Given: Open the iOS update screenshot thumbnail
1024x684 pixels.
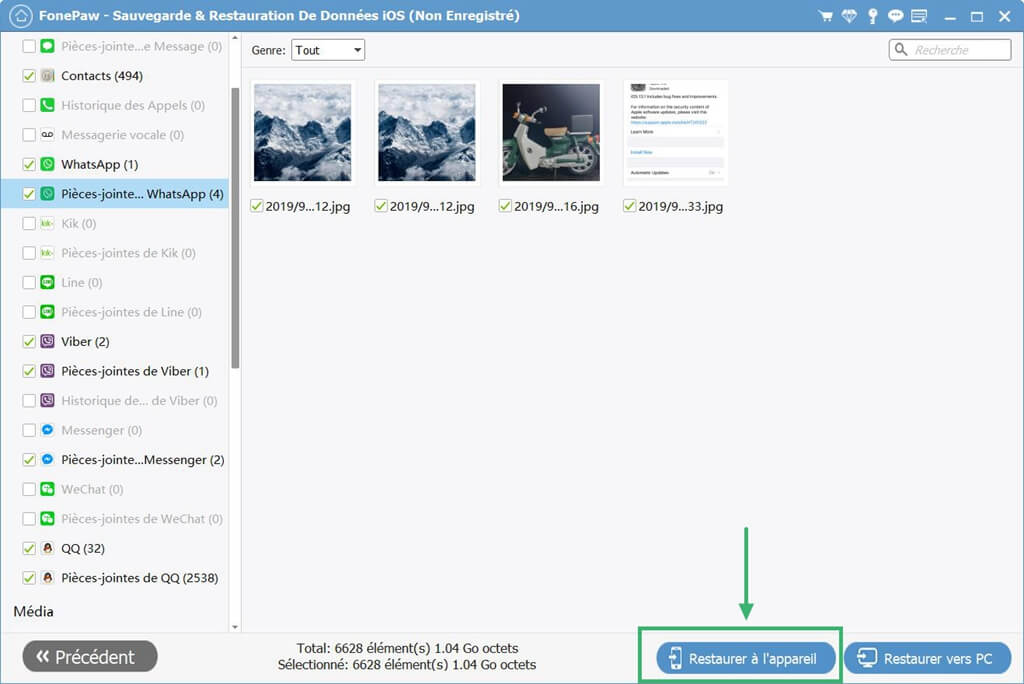Looking at the screenshot, I should [x=675, y=133].
